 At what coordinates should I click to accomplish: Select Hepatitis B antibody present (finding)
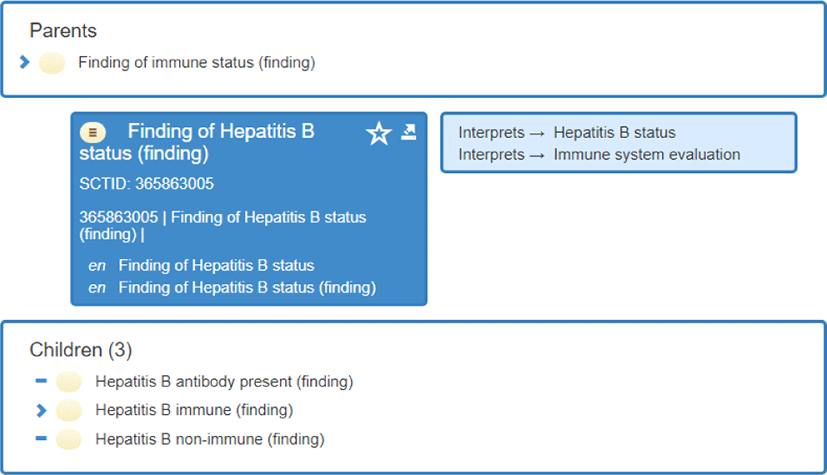224,381
